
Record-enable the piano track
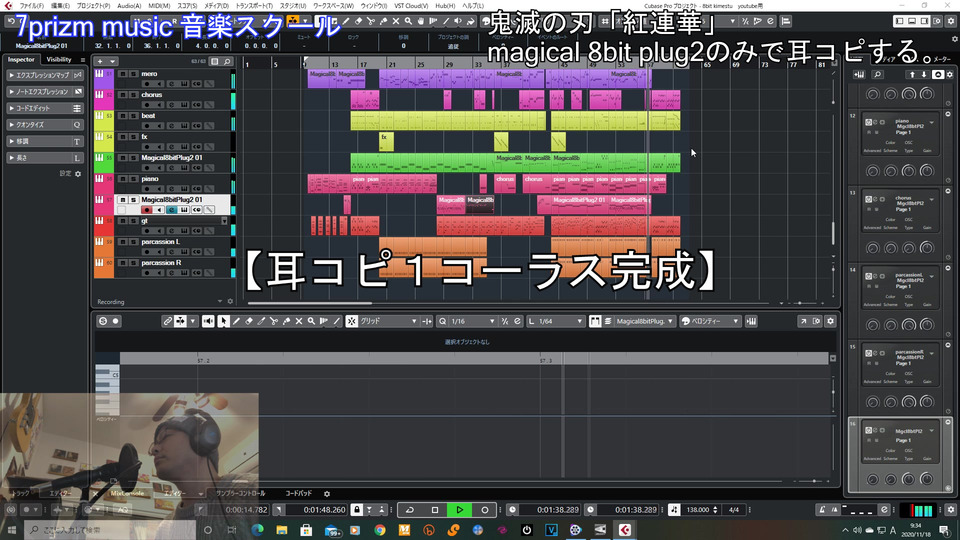146,189
